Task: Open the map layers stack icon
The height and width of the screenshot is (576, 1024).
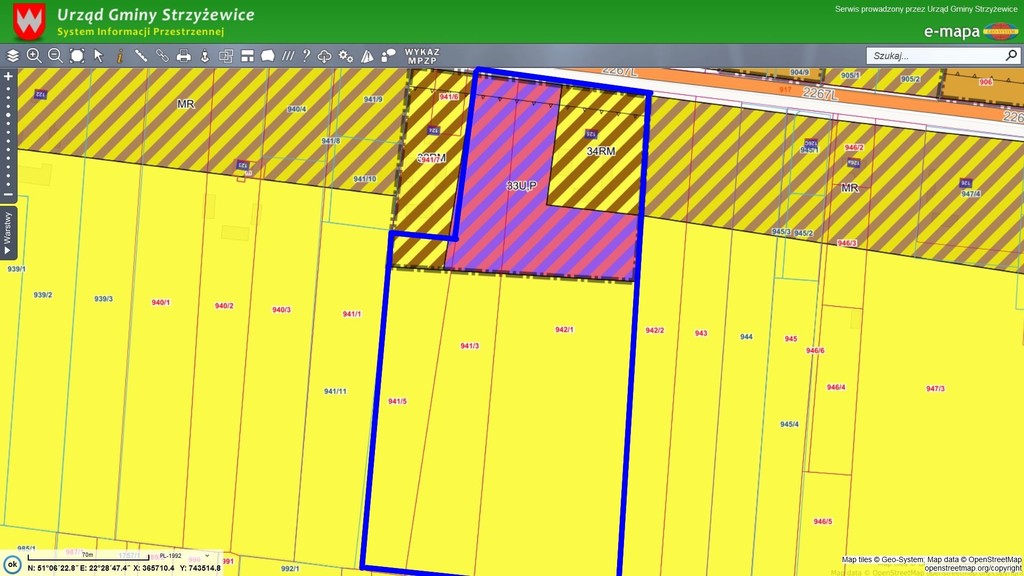Action: 13,56
